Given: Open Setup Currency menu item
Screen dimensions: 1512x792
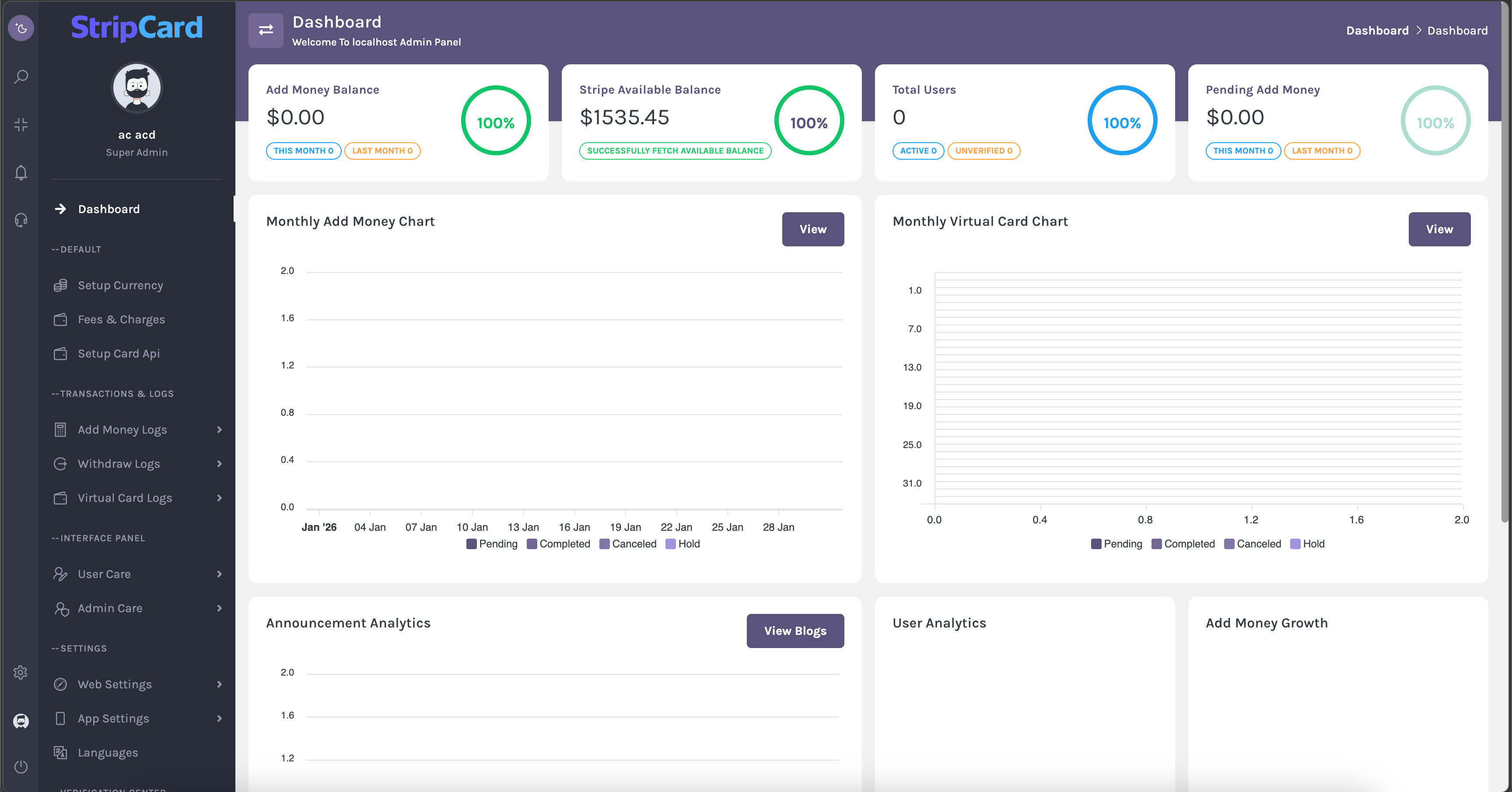Looking at the screenshot, I should coord(120,285).
